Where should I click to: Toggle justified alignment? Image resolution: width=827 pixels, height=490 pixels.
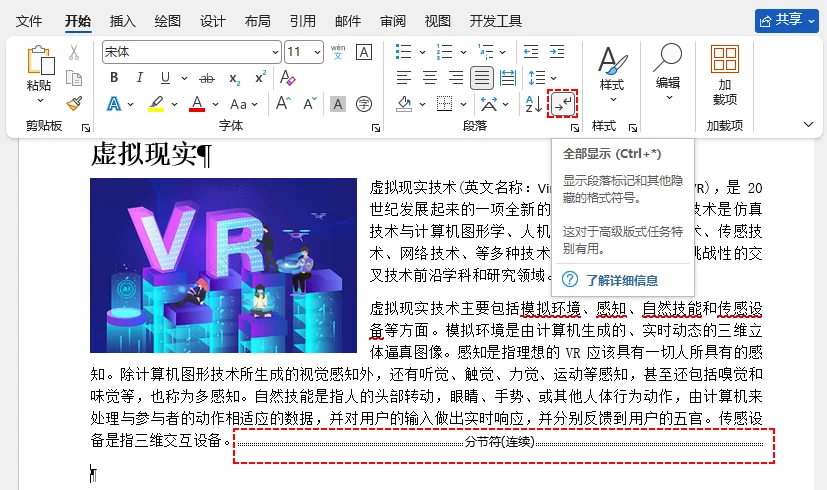(x=482, y=78)
